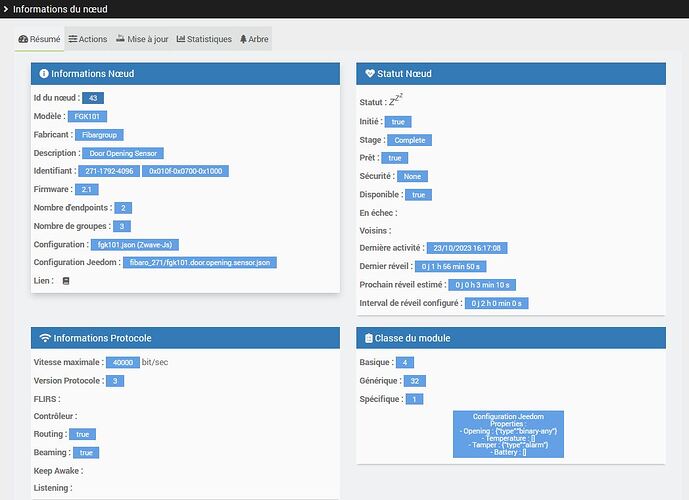
Task: Click the dashboard icon on Résumé tab
Action: (x=23, y=39)
